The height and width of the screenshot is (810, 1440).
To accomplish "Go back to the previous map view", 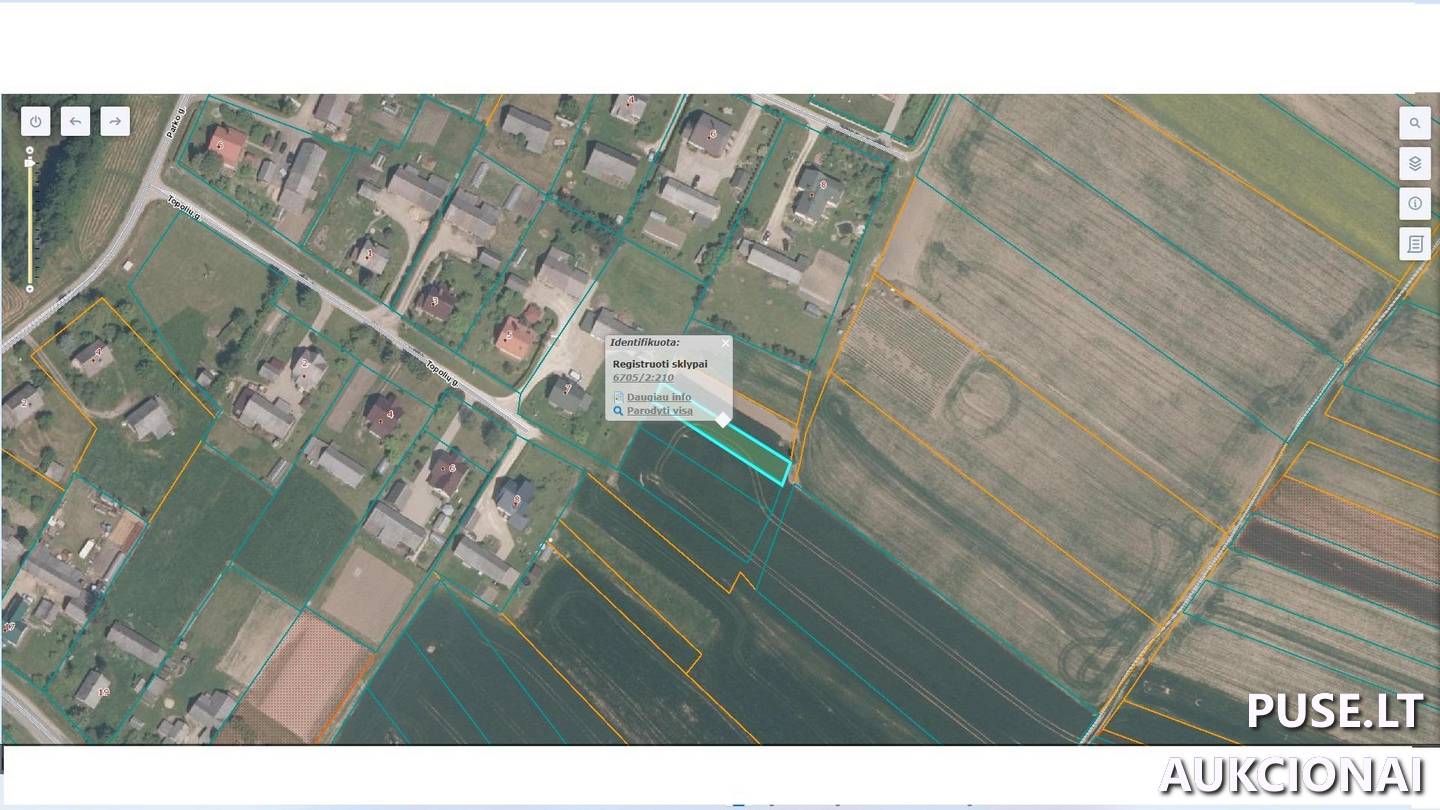I will pos(75,122).
